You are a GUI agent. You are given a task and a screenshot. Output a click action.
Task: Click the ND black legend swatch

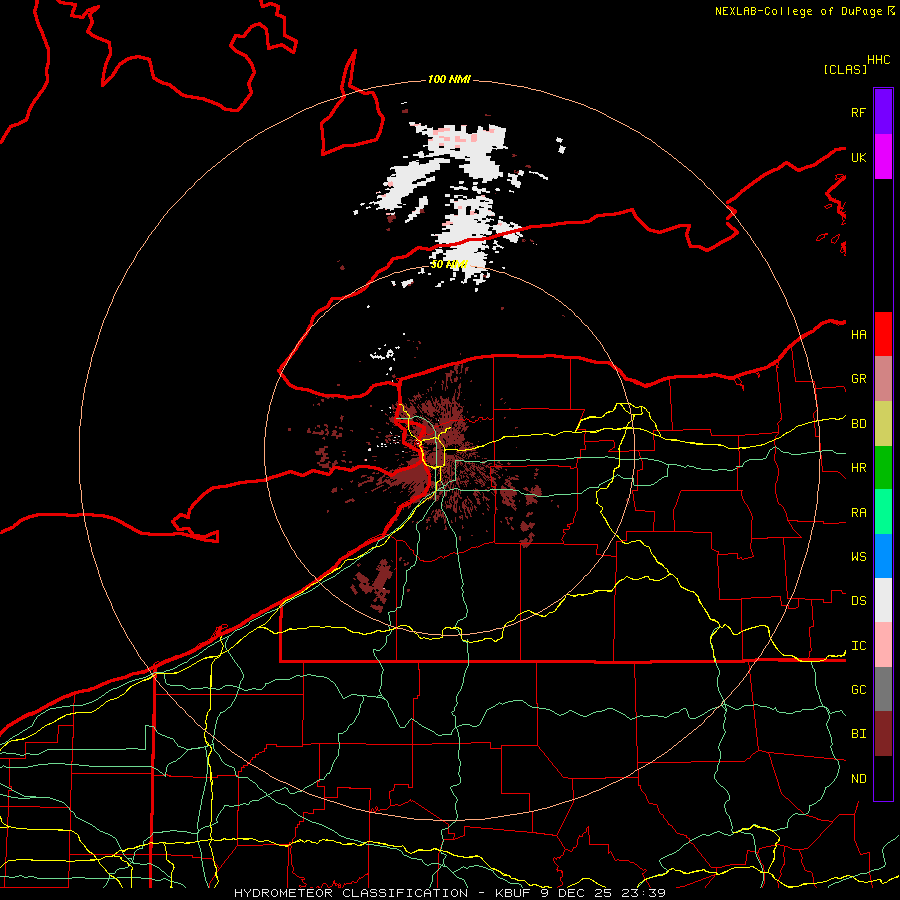[x=883, y=778]
